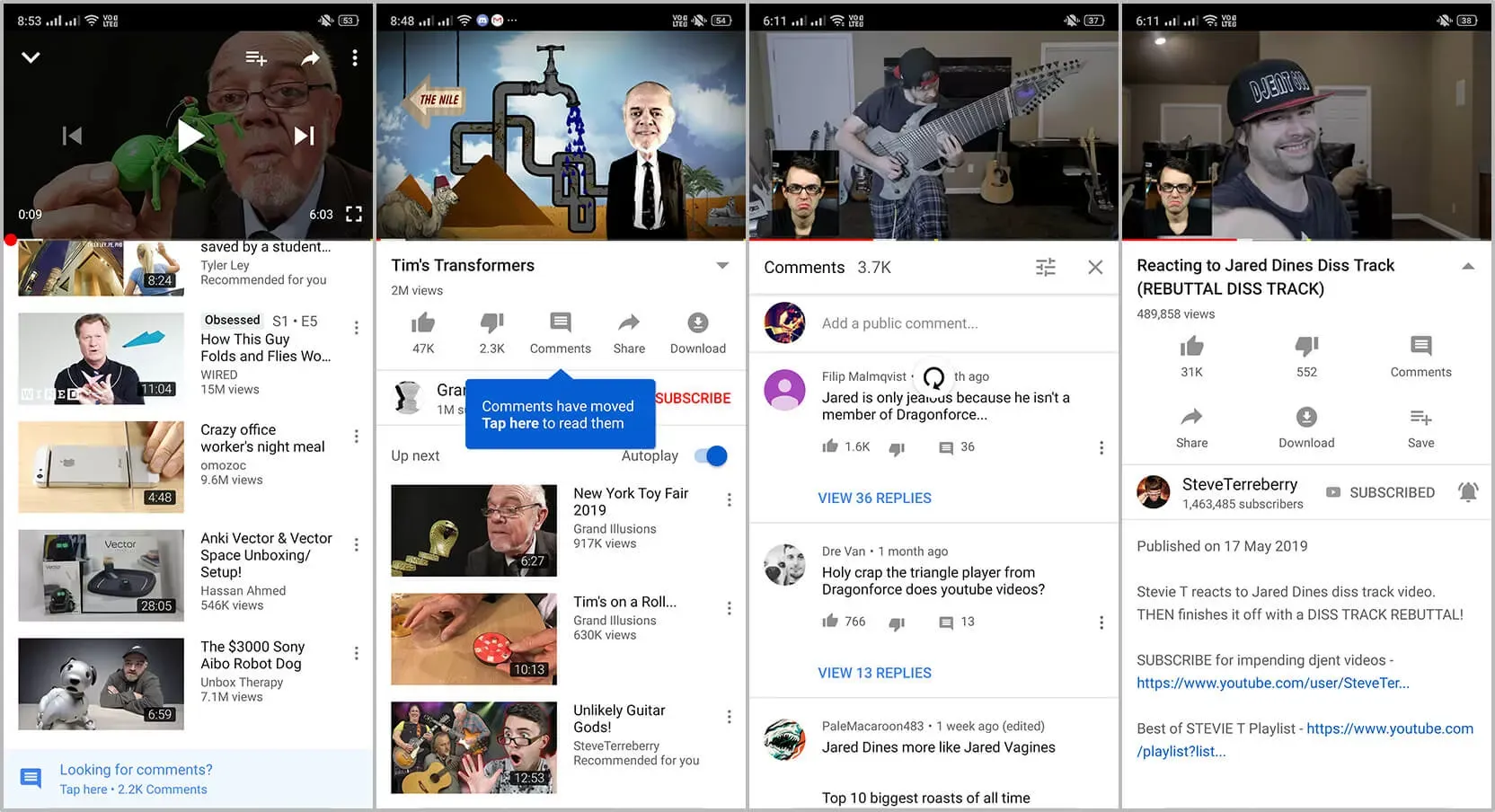Screen dimensions: 1495x812
Task: Click the red video progress scrubber
Action: pyautogui.click(x=10, y=240)
